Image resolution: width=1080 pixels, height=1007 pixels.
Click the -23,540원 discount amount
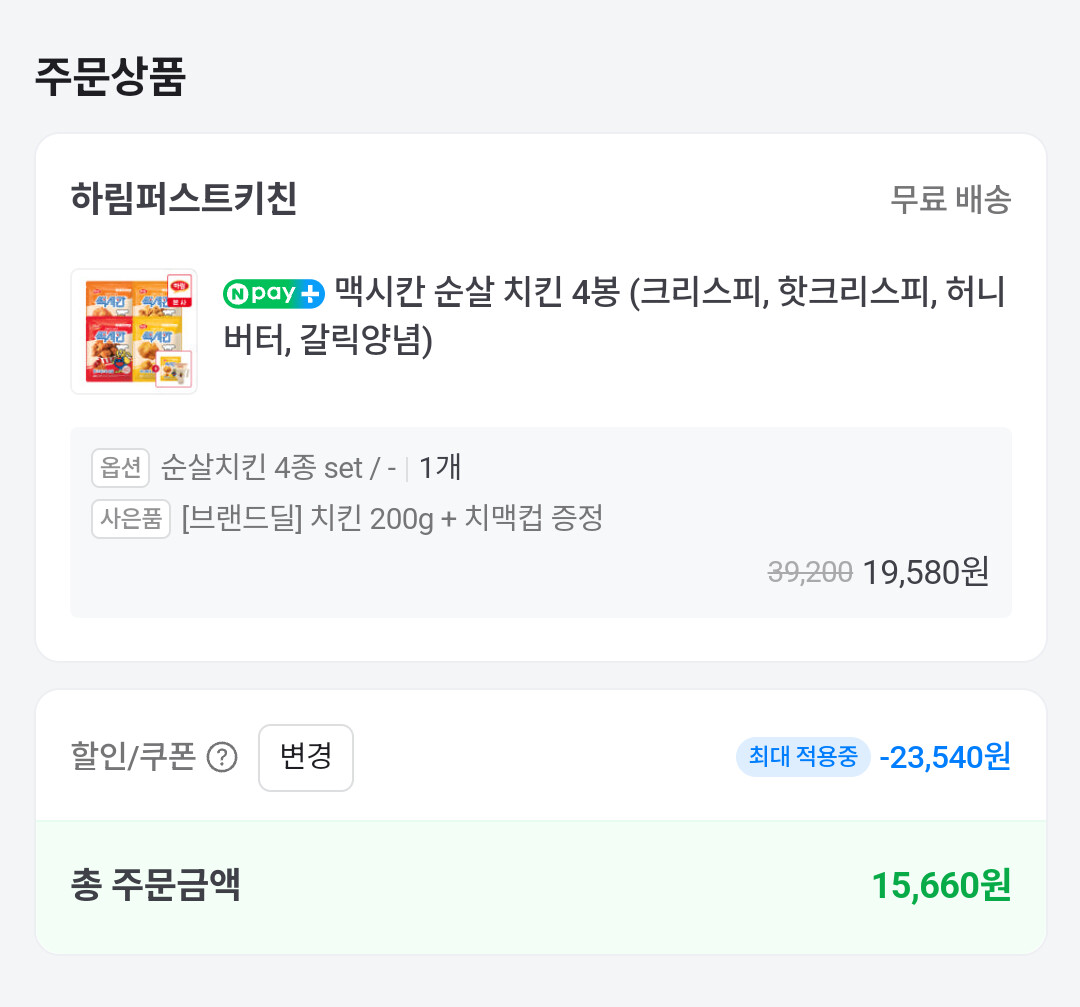945,757
